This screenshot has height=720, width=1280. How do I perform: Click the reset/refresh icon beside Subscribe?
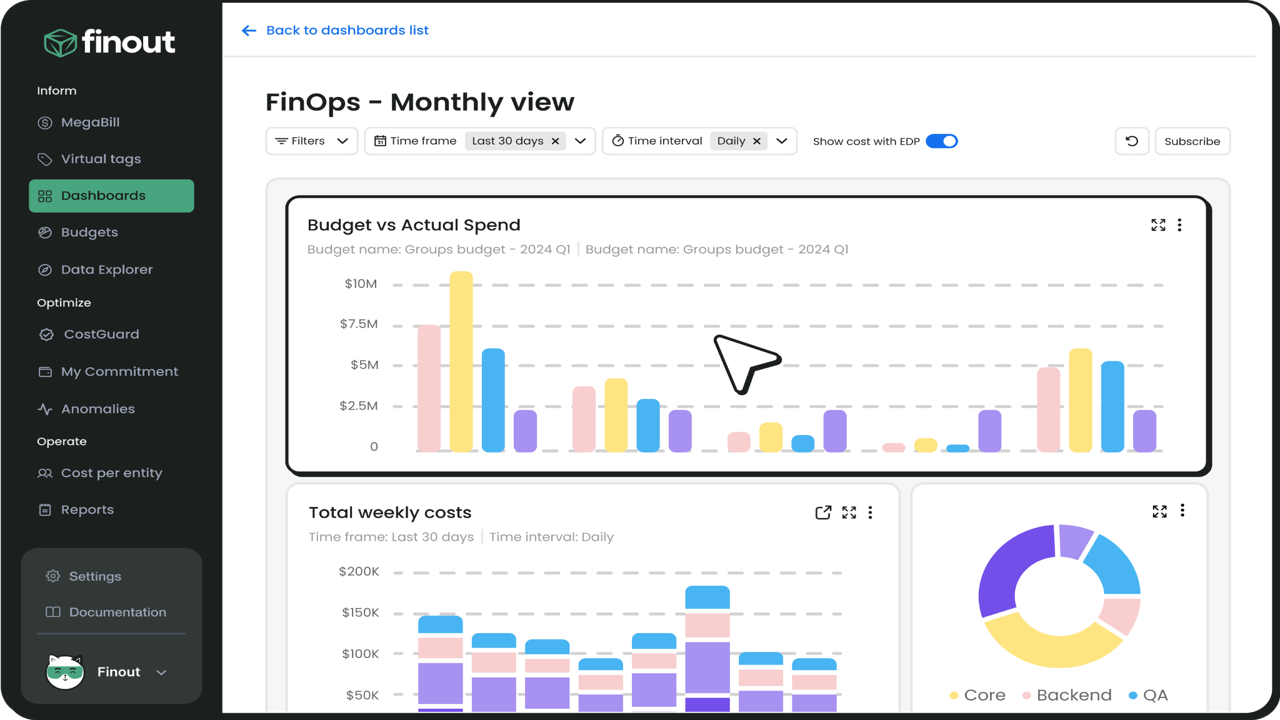pyautogui.click(x=1132, y=141)
